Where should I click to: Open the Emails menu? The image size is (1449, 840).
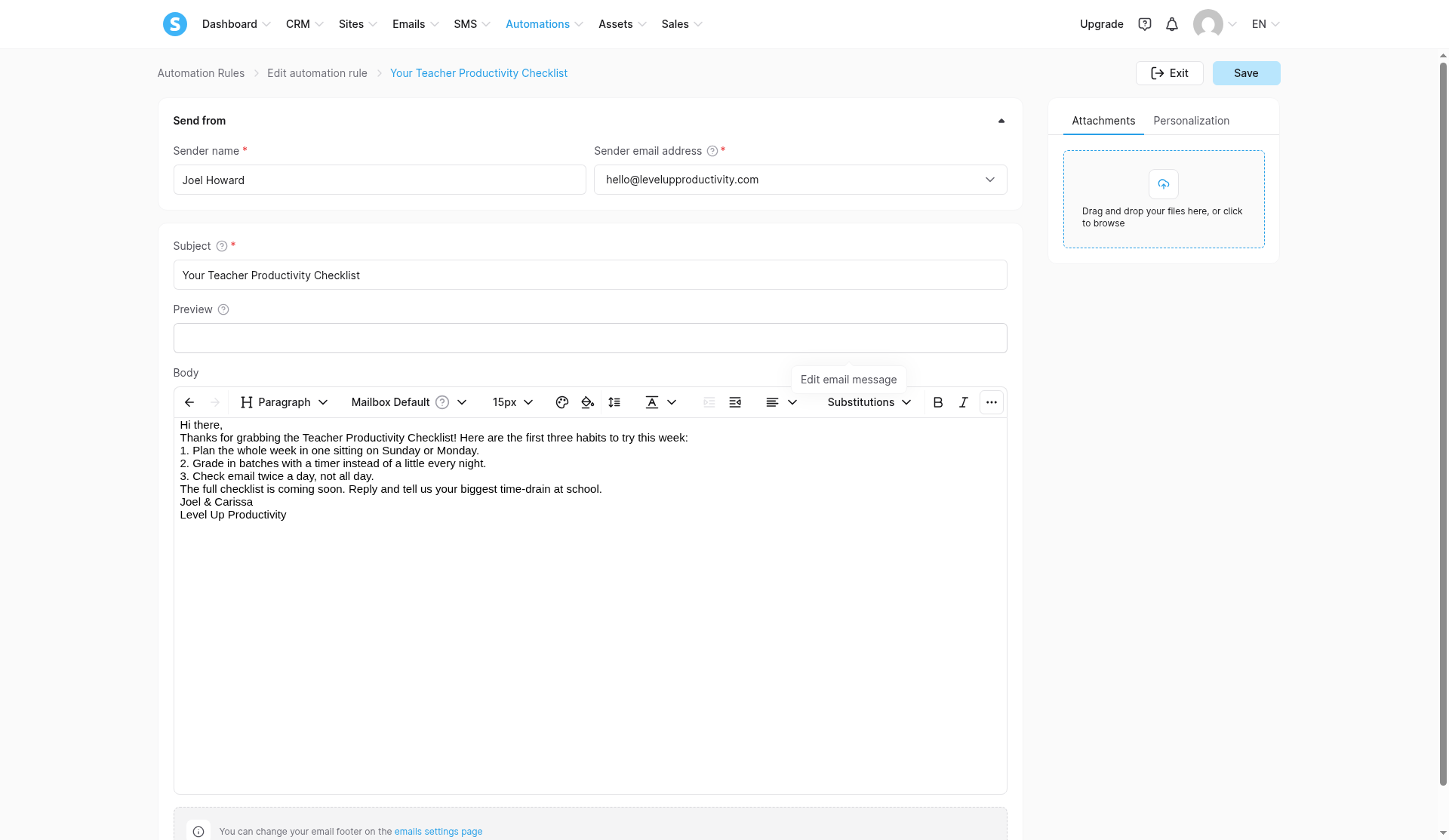click(415, 24)
